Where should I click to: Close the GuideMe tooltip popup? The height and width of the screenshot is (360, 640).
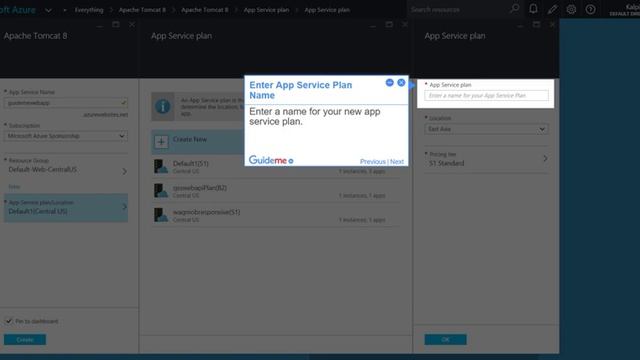pos(401,82)
